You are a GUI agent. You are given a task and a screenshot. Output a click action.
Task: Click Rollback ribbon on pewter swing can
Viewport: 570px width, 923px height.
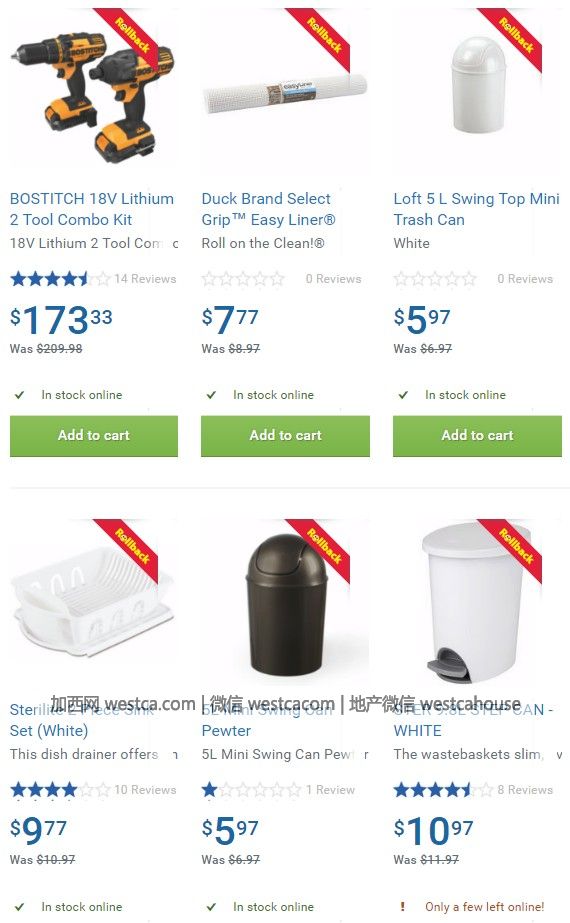pyautogui.click(x=324, y=547)
